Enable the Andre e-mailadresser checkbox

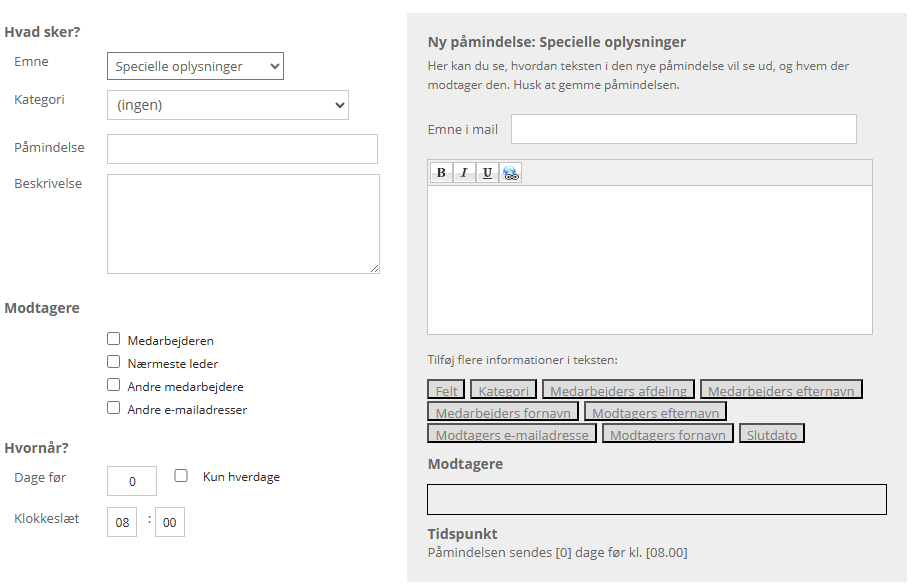coord(114,408)
